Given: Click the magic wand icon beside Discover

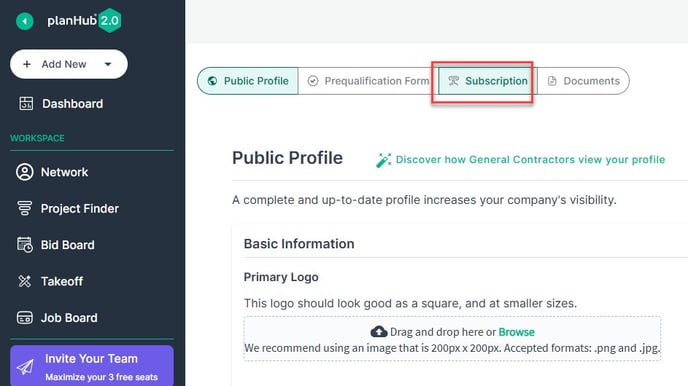Looking at the screenshot, I should [x=383, y=160].
